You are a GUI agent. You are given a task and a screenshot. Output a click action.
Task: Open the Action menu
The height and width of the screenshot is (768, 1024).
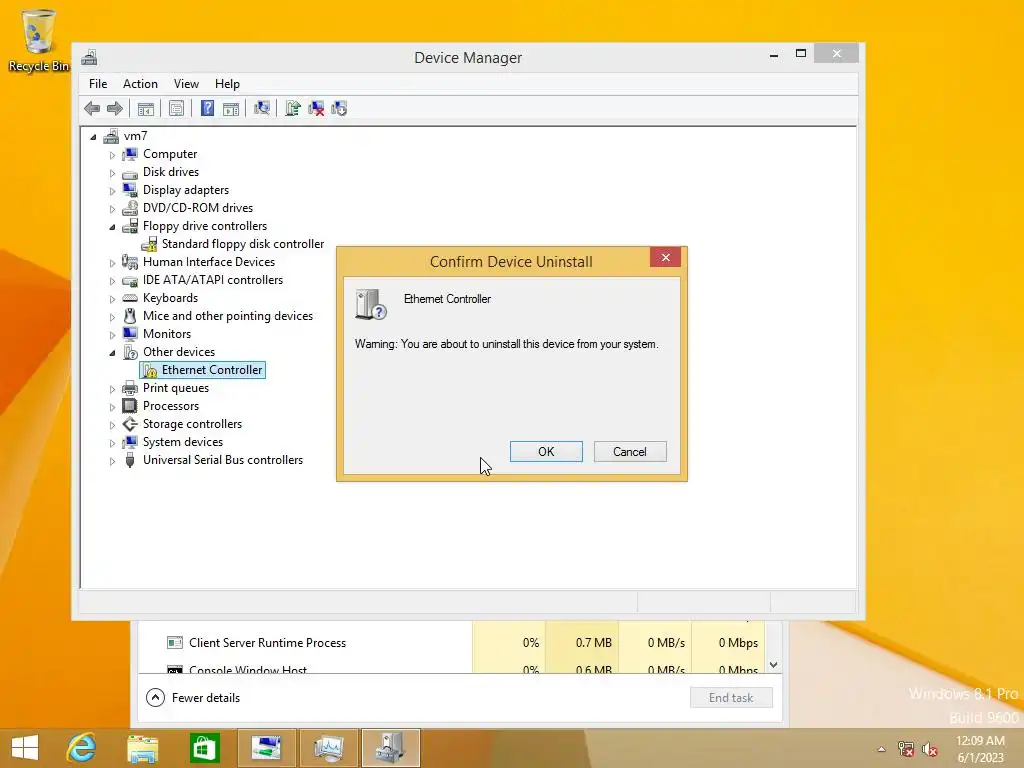point(140,84)
